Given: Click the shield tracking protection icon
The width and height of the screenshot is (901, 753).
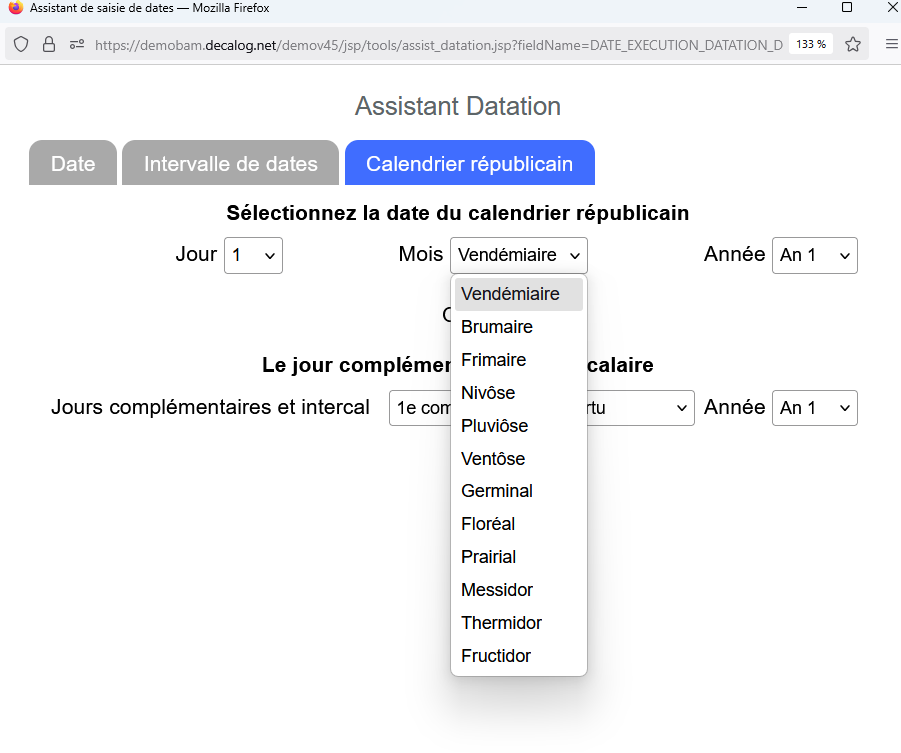Looking at the screenshot, I should (x=21, y=44).
